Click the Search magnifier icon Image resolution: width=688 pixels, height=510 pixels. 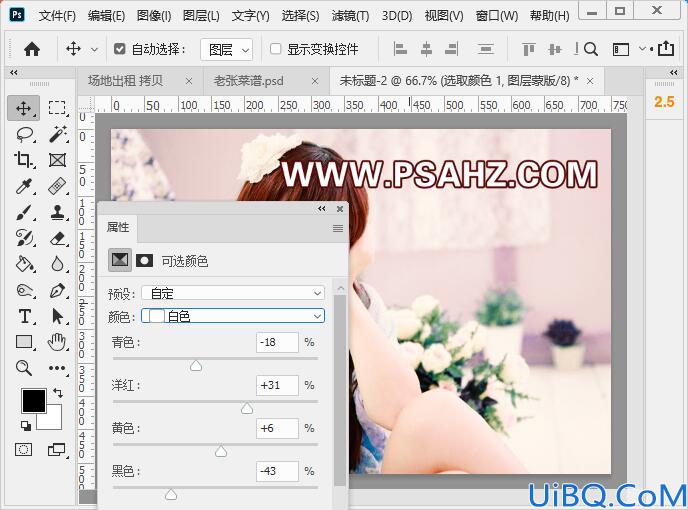click(x=591, y=49)
